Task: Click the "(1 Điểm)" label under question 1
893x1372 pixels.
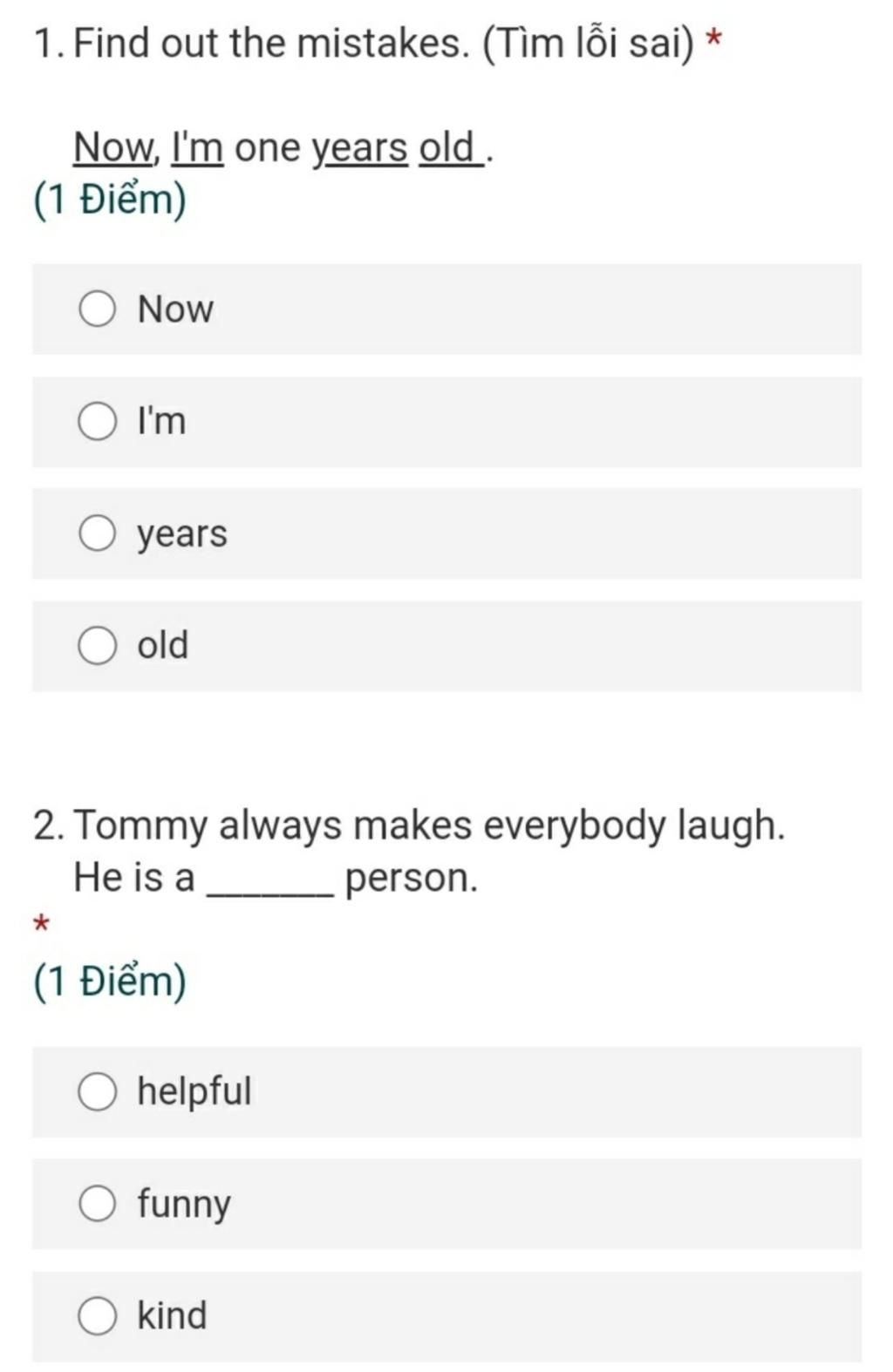Action: 110,200
